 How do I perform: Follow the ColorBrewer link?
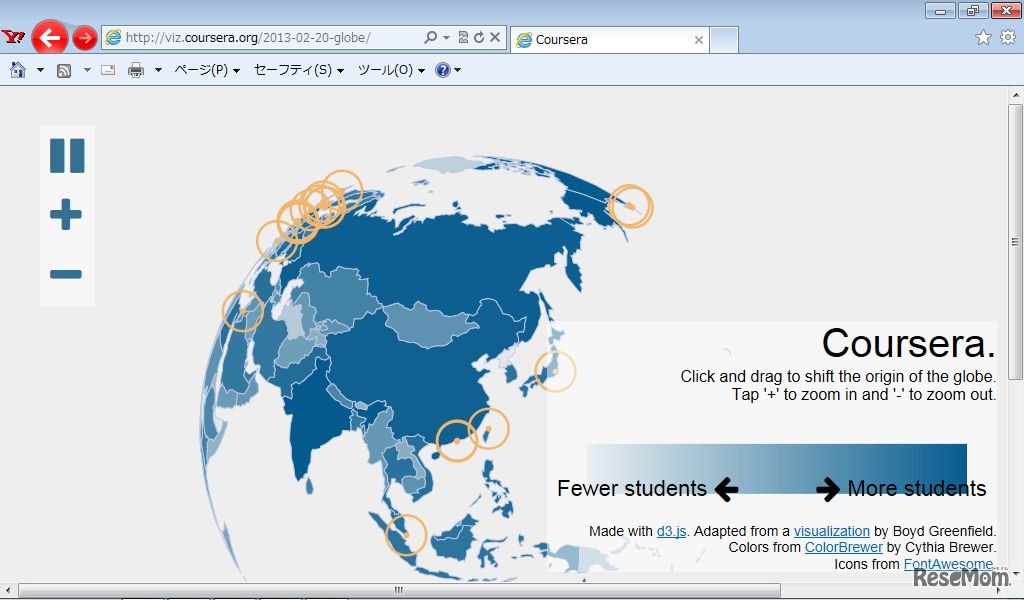click(843, 547)
